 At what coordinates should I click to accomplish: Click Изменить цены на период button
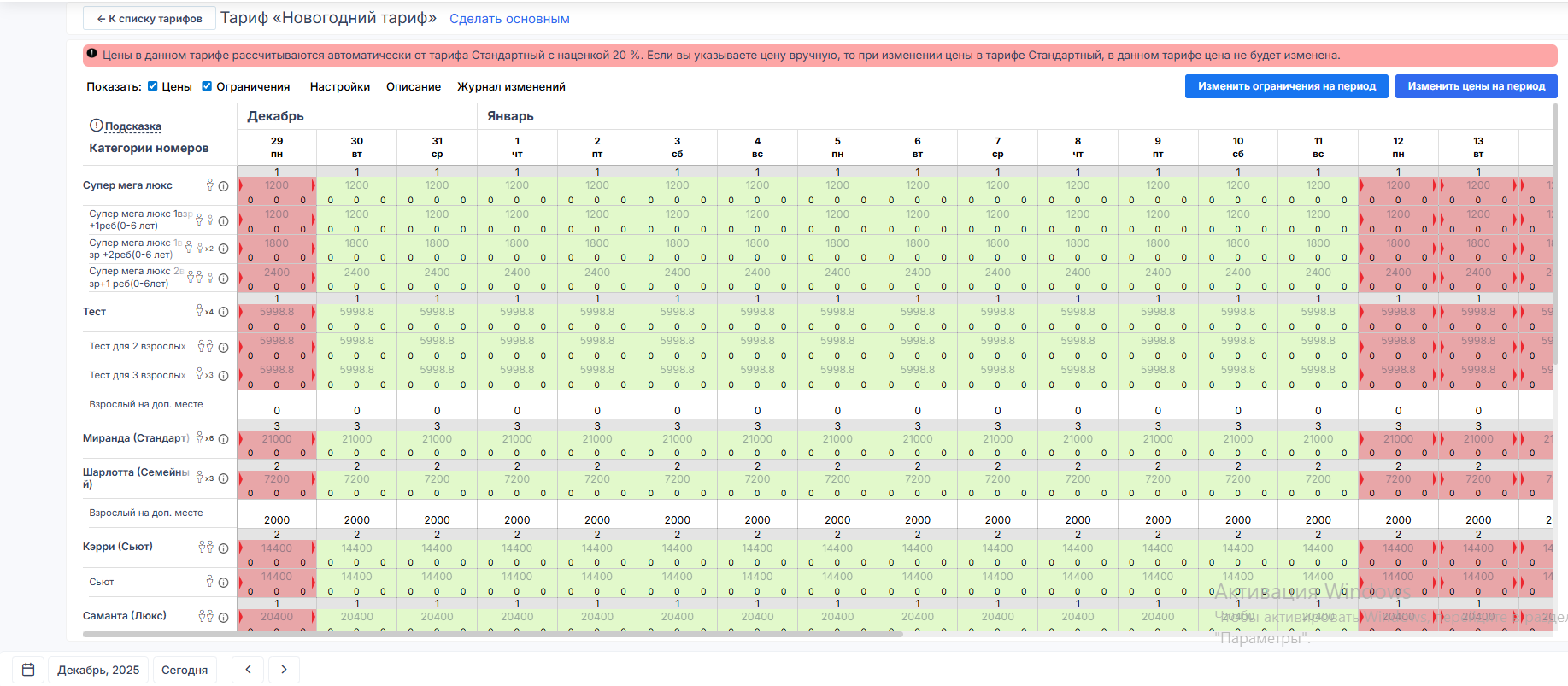pyautogui.click(x=1476, y=86)
